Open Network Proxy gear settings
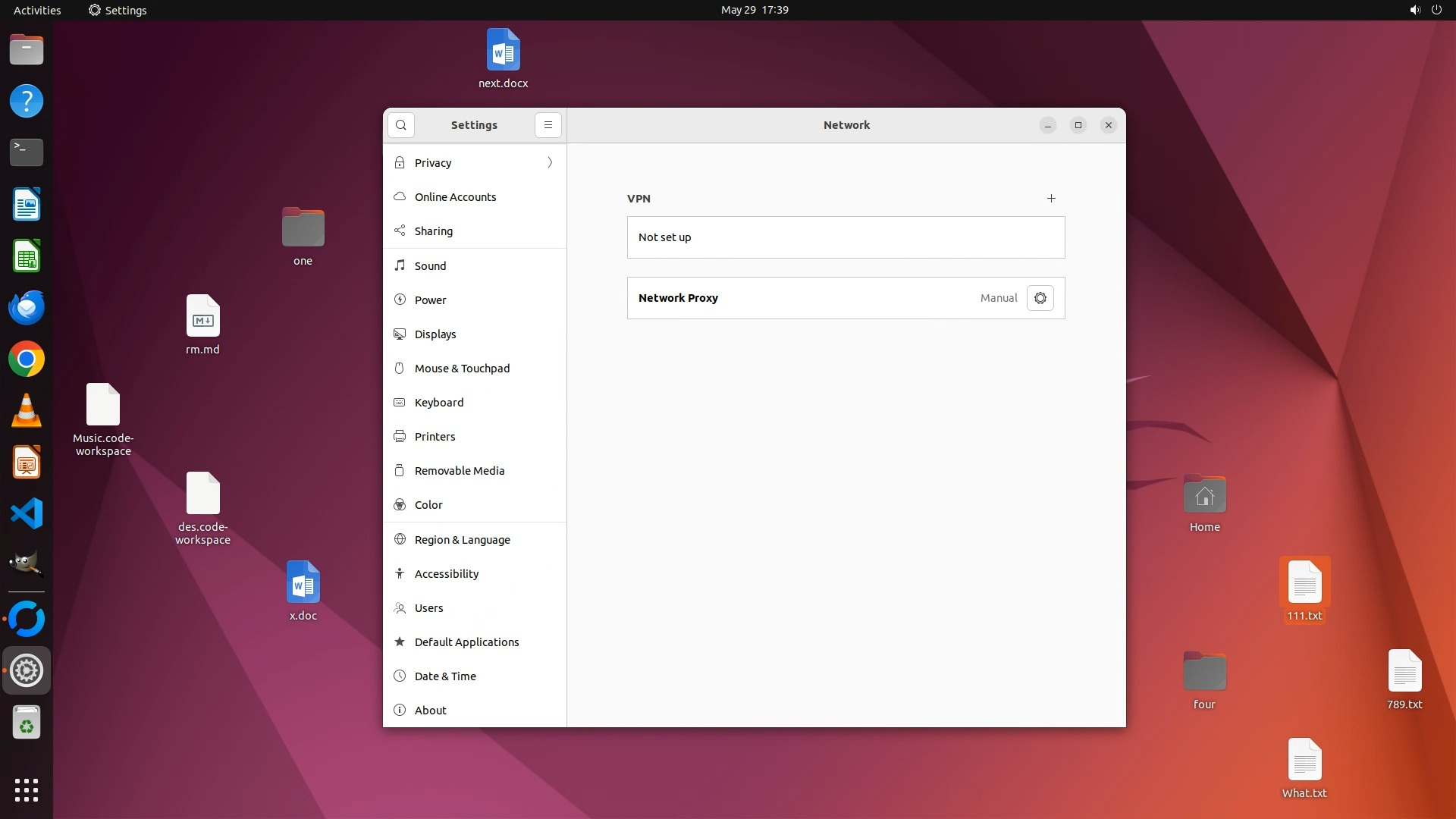This screenshot has width=1456, height=819. 1040,298
